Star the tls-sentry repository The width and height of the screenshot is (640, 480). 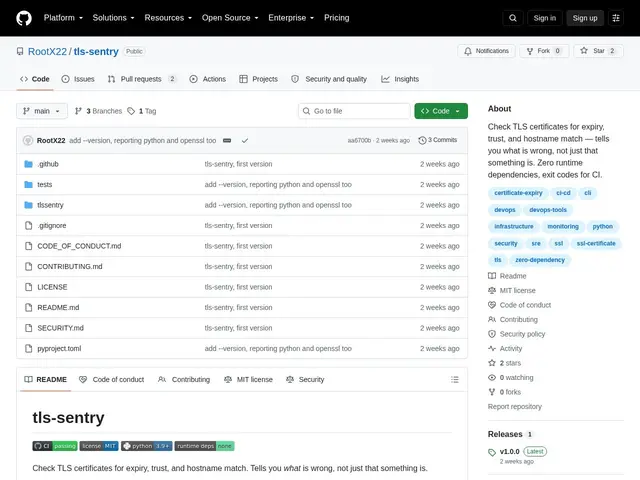(598, 51)
